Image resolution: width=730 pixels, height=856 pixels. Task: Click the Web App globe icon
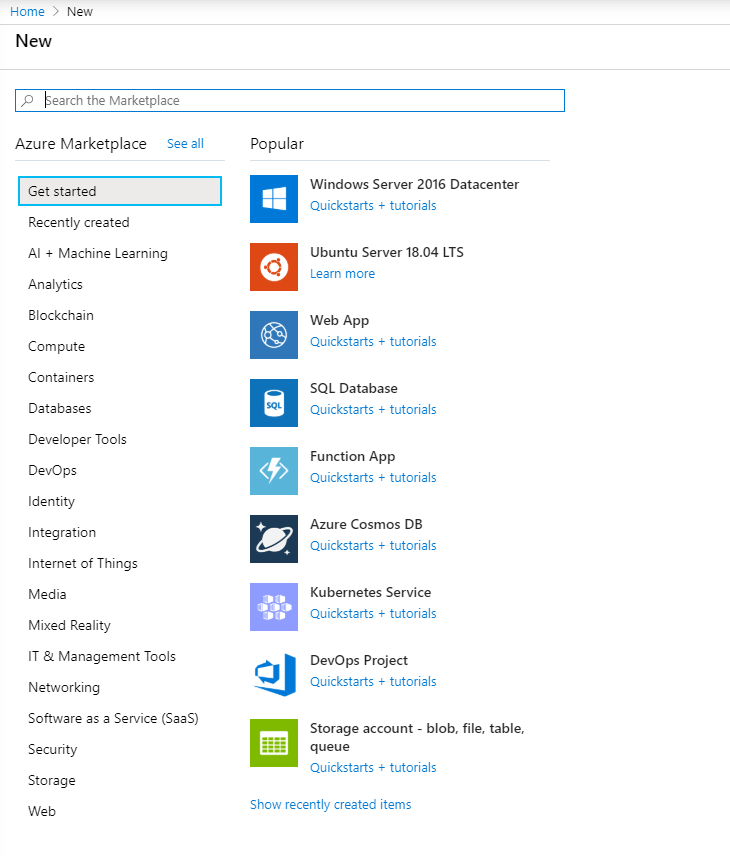coord(274,335)
